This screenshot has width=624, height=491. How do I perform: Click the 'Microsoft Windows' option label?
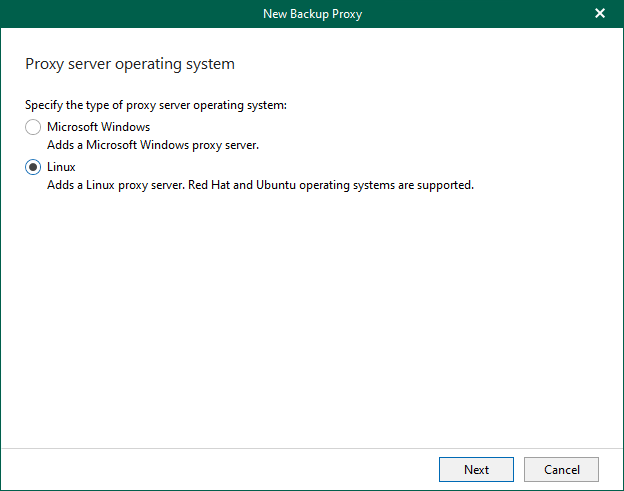tap(98, 127)
